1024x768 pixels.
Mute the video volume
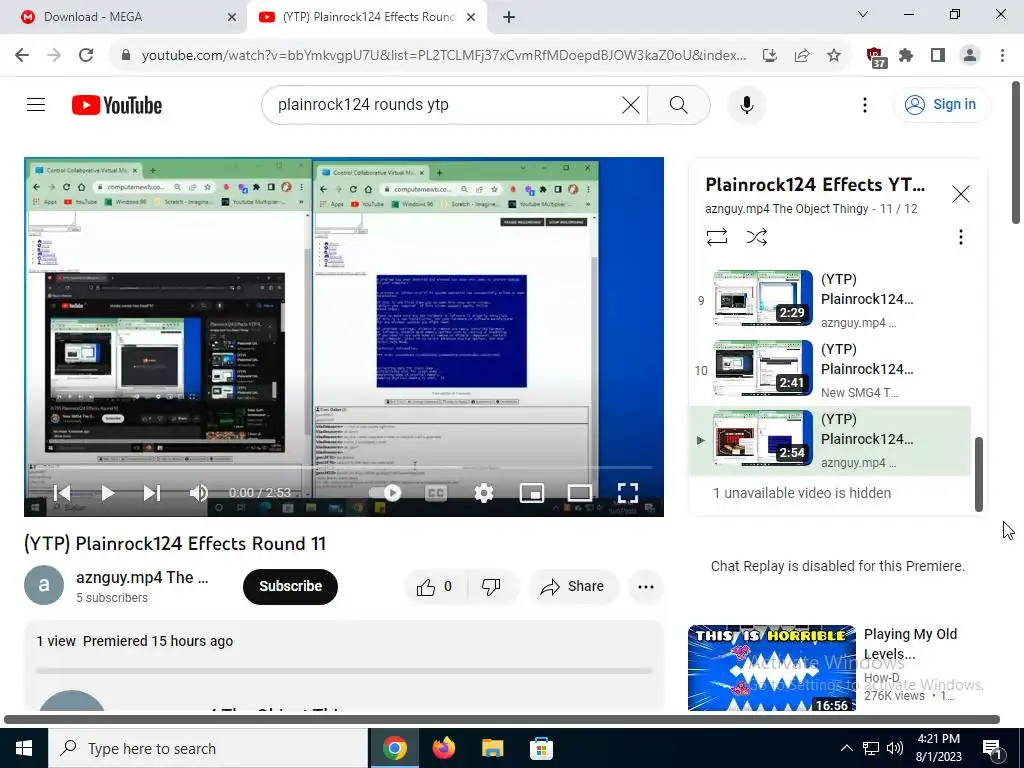pos(199,493)
